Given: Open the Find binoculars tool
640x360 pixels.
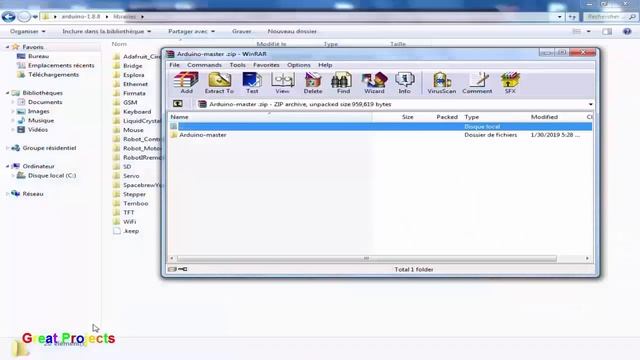Looking at the screenshot, I should [x=343, y=82].
